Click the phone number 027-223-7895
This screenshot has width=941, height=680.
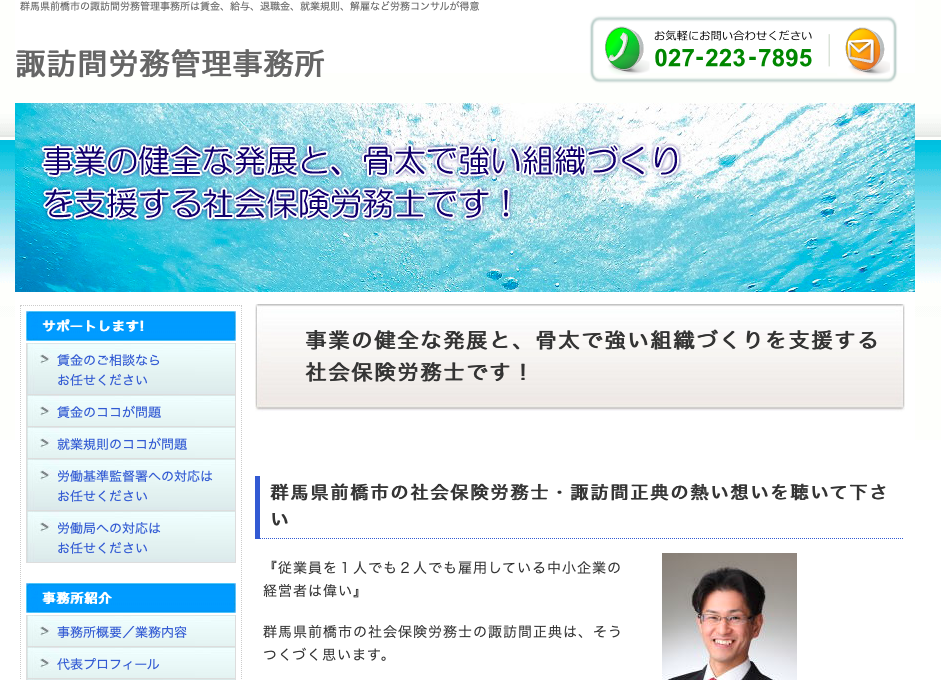pyautogui.click(x=733, y=59)
